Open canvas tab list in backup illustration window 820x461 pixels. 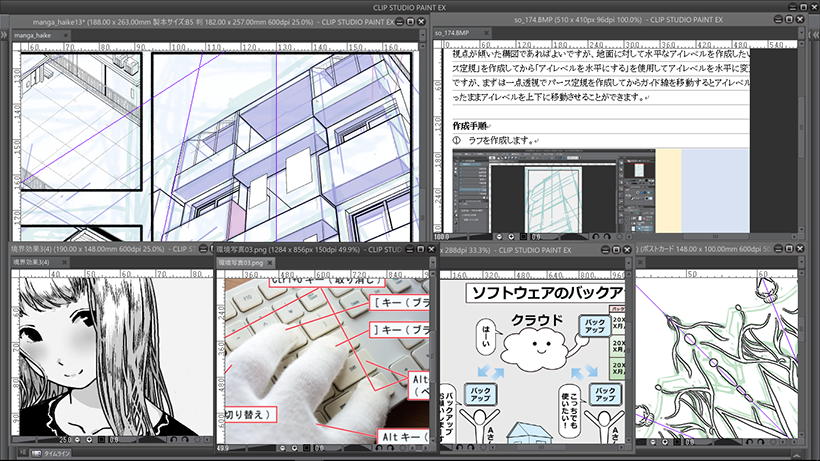(629, 261)
